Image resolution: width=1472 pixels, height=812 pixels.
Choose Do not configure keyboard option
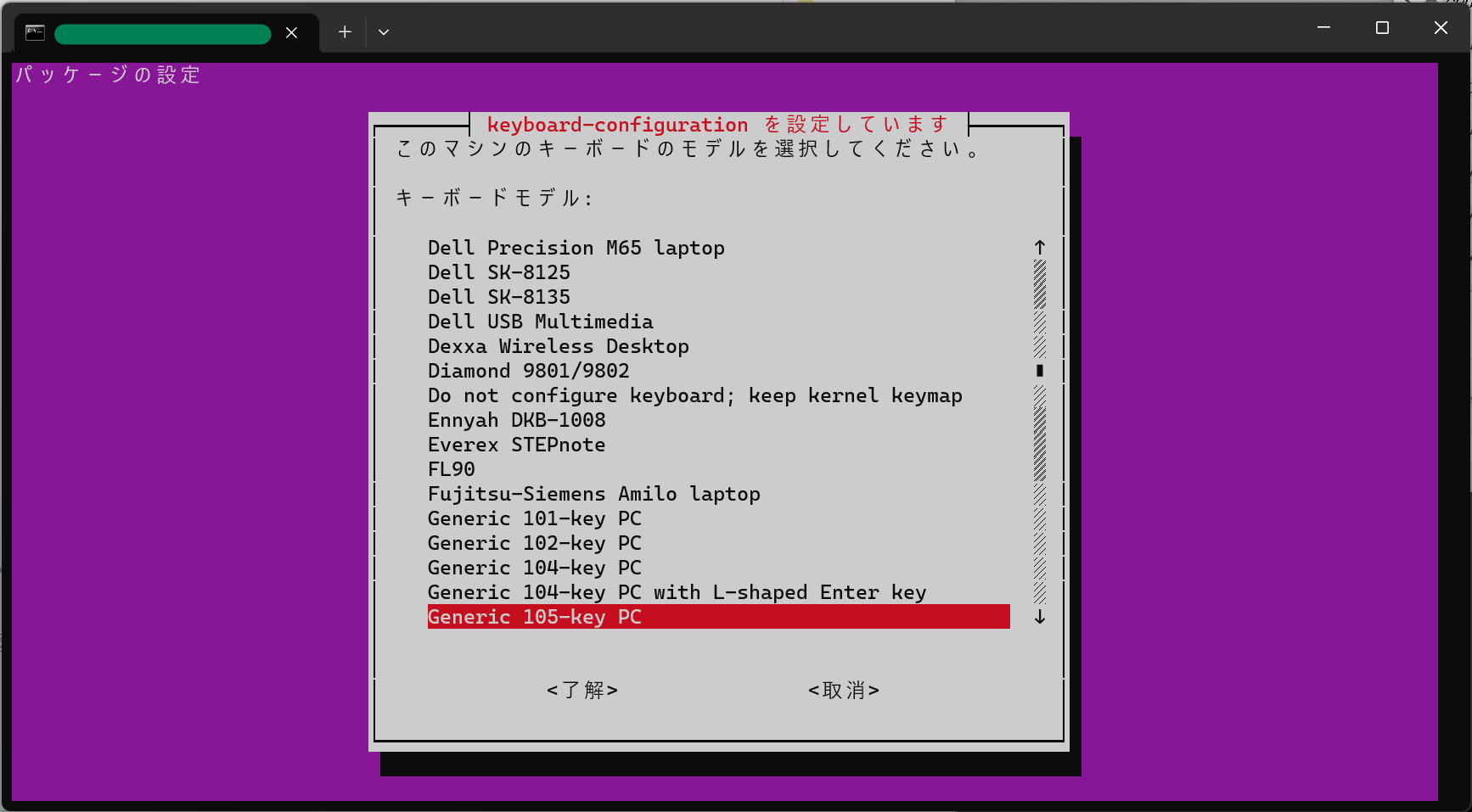coord(694,395)
